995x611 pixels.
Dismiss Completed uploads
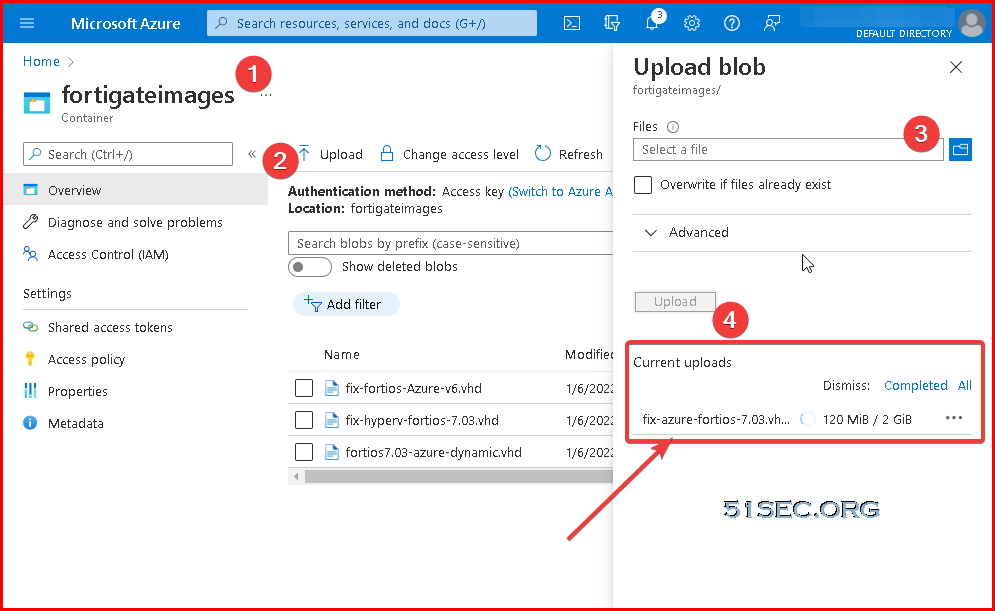[916, 386]
